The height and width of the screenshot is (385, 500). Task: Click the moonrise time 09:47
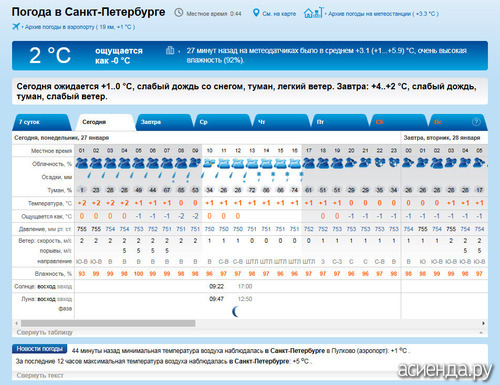click(x=216, y=299)
